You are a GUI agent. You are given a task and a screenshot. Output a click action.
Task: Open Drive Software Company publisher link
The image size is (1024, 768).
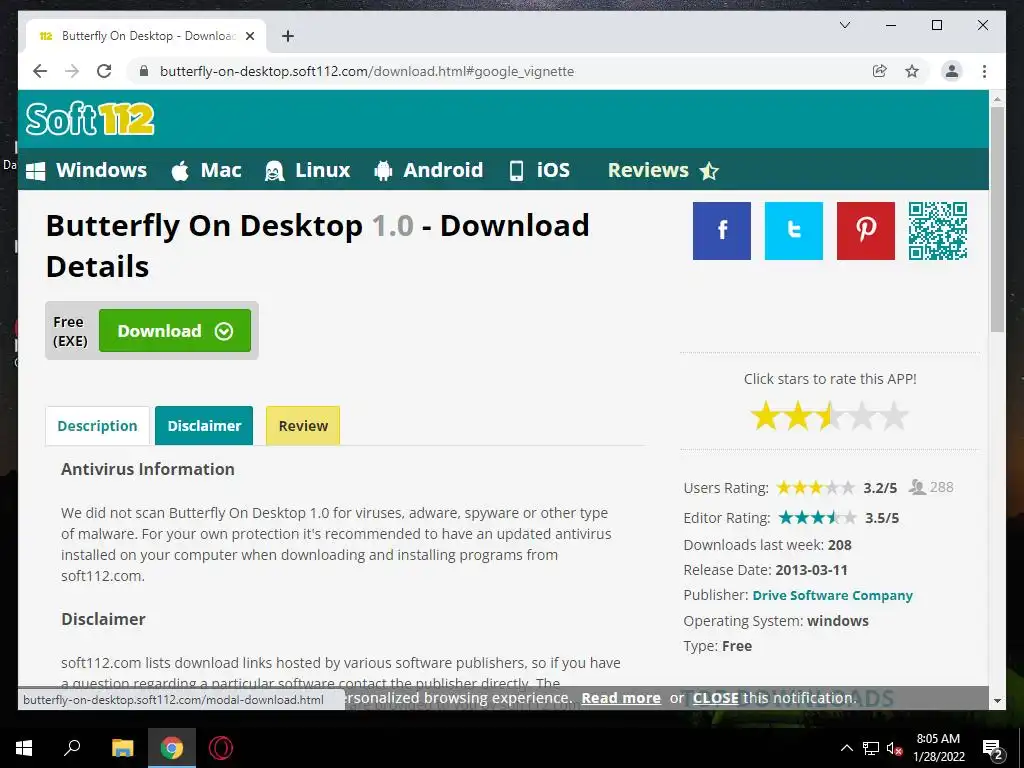pos(833,596)
